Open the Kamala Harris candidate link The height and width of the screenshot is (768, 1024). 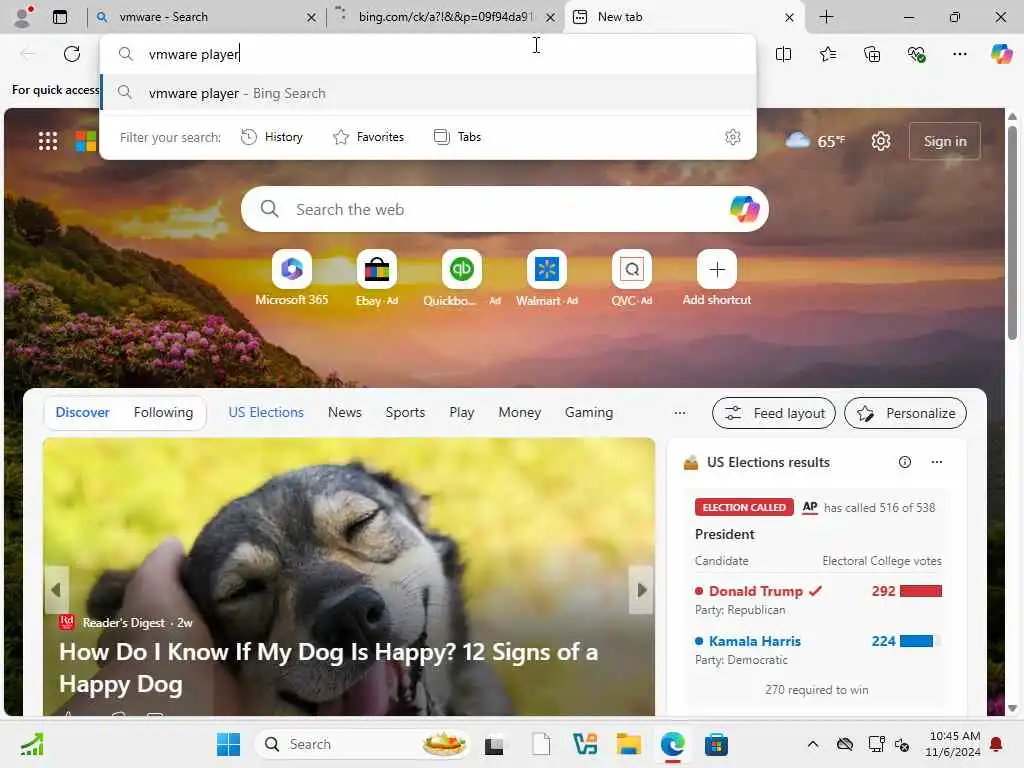tap(755, 641)
